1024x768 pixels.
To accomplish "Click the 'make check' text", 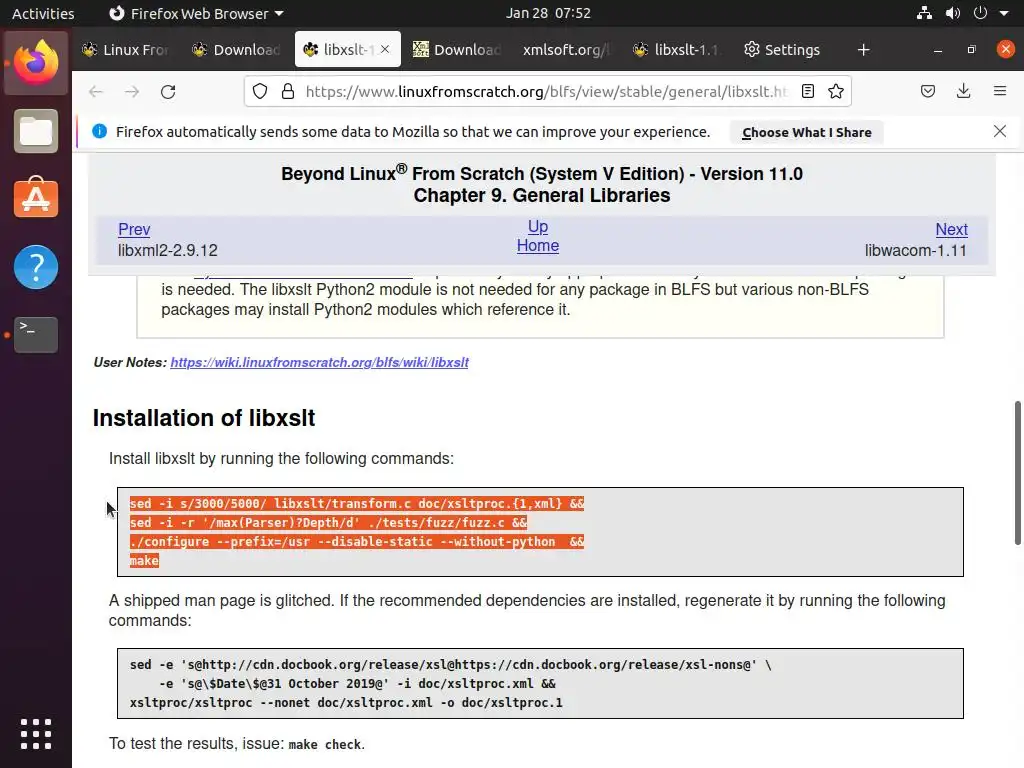I will tap(325, 744).
